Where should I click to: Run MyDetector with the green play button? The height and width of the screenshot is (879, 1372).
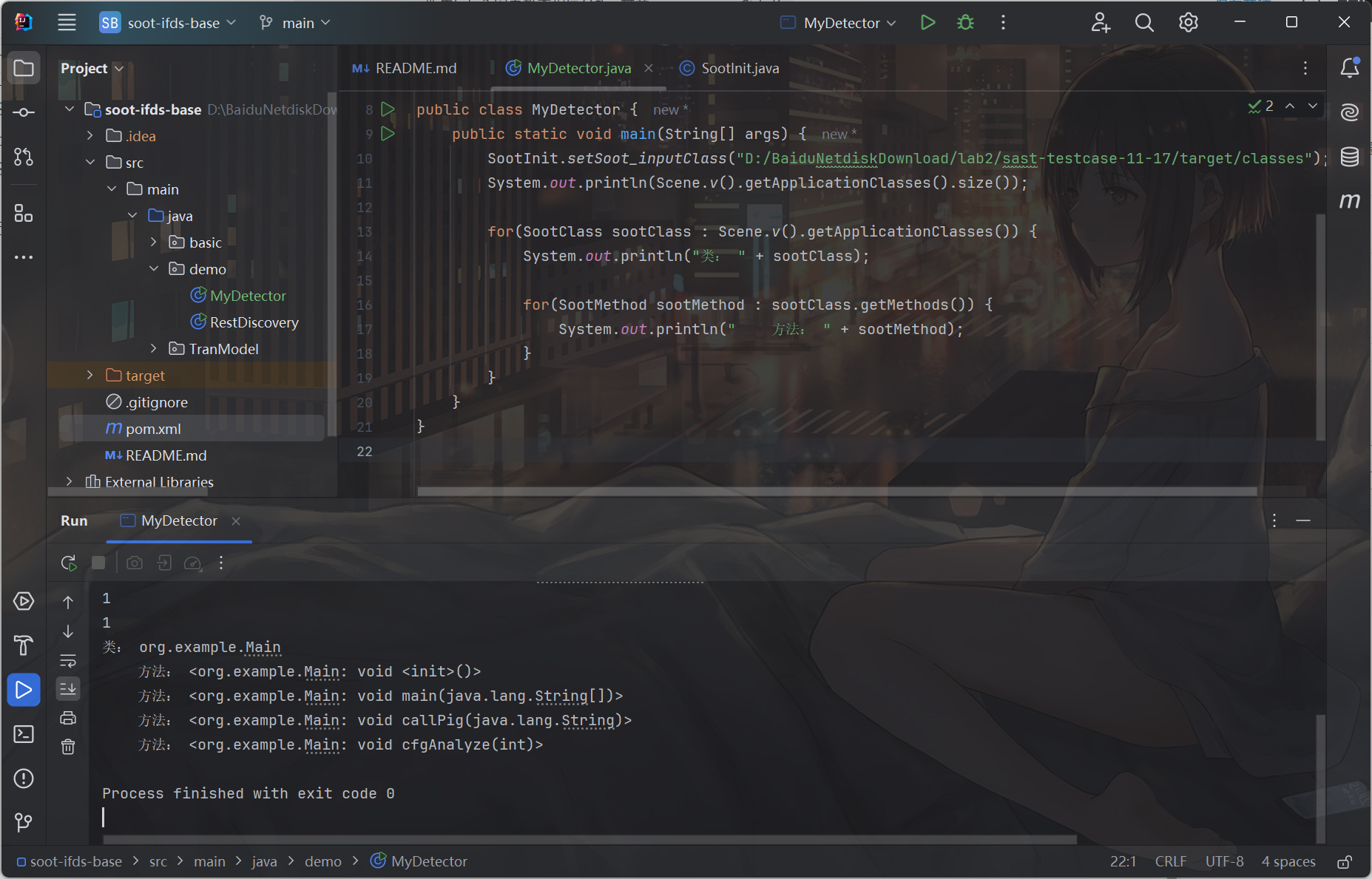pos(927,23)
